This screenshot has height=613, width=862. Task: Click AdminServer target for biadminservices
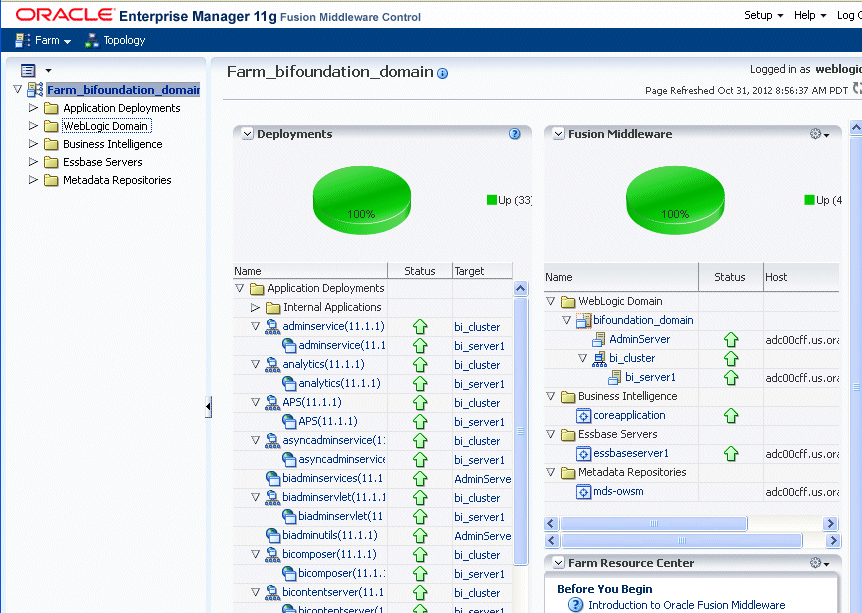click(483, 479)
